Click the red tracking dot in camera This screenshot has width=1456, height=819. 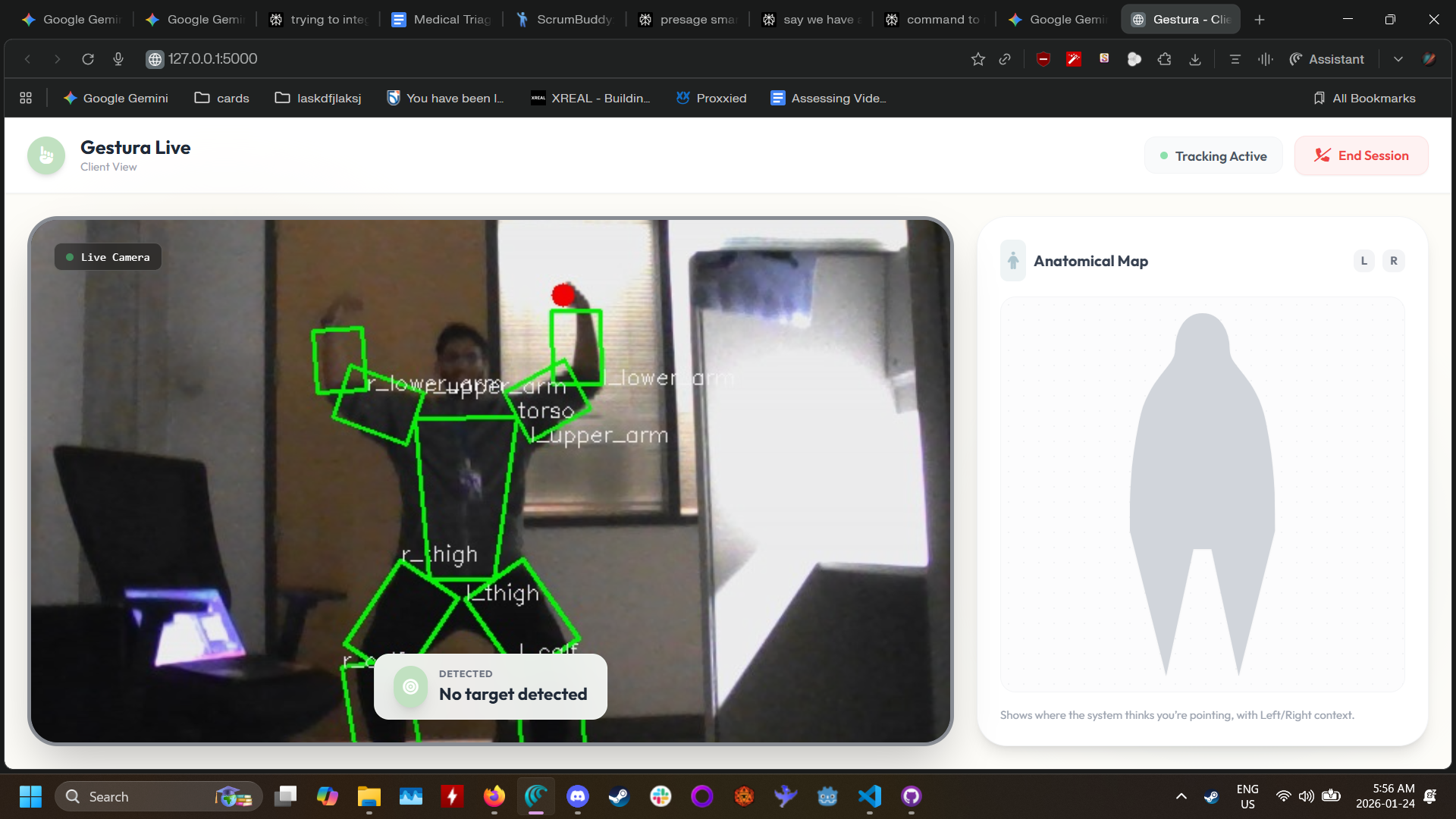pyautogui.click(x=563, y=295)
